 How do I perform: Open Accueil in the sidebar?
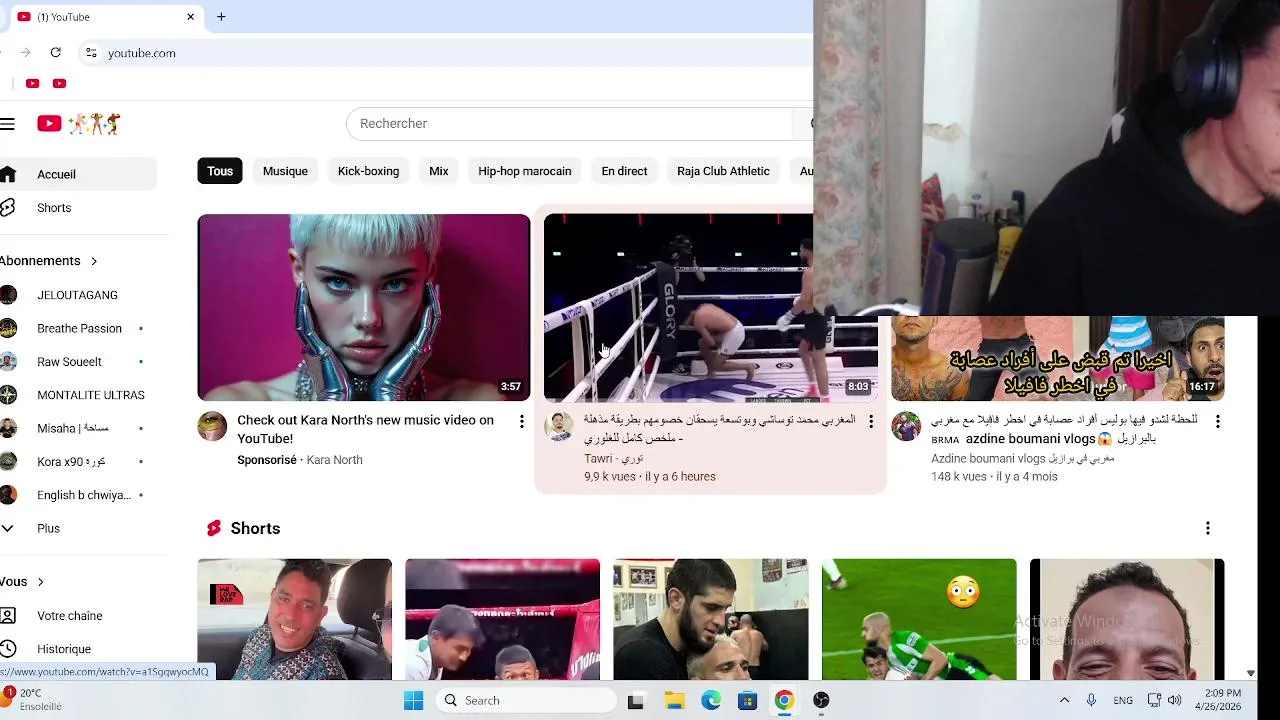click(x=78, y=174)
